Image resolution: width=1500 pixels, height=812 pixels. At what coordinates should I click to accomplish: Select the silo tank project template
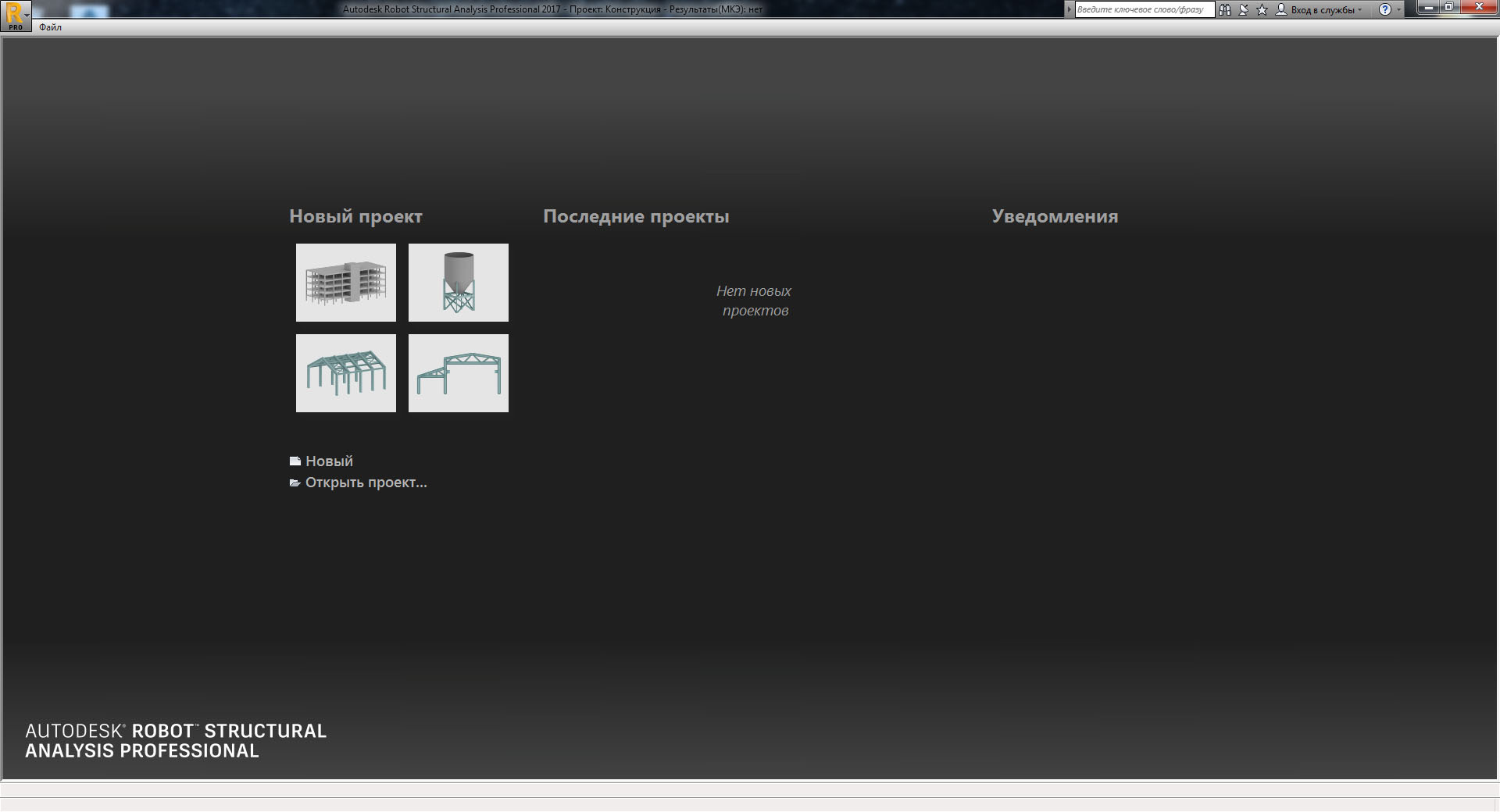coord(458,283)
